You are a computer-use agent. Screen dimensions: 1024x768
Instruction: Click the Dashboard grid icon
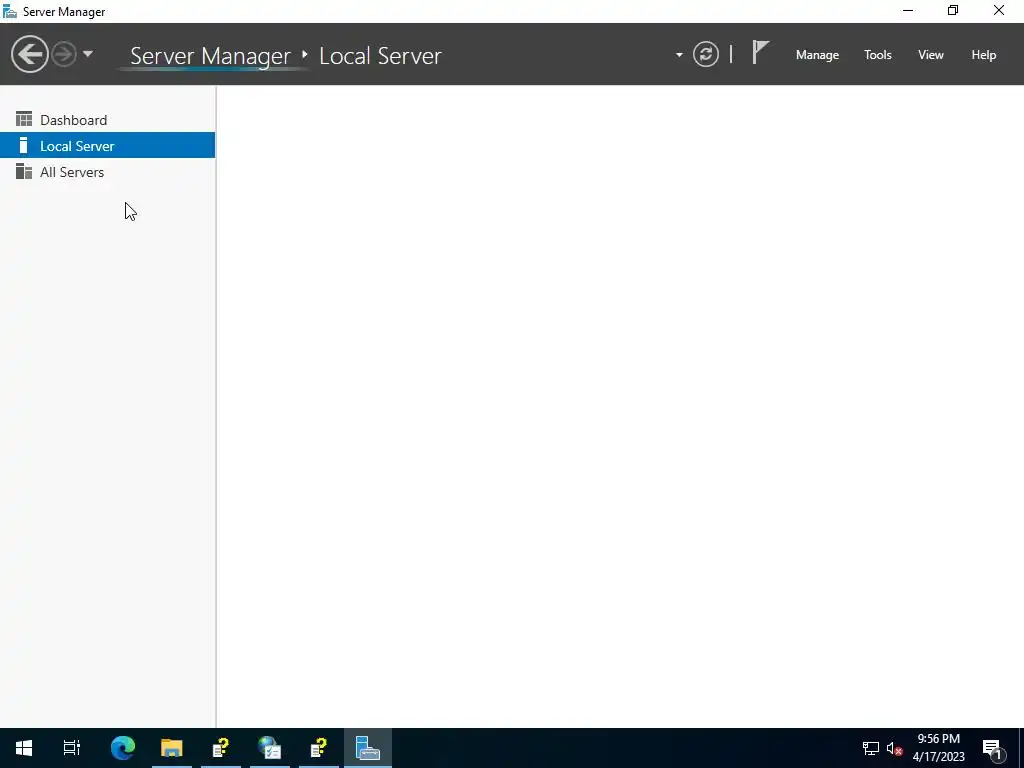point(24,119)
